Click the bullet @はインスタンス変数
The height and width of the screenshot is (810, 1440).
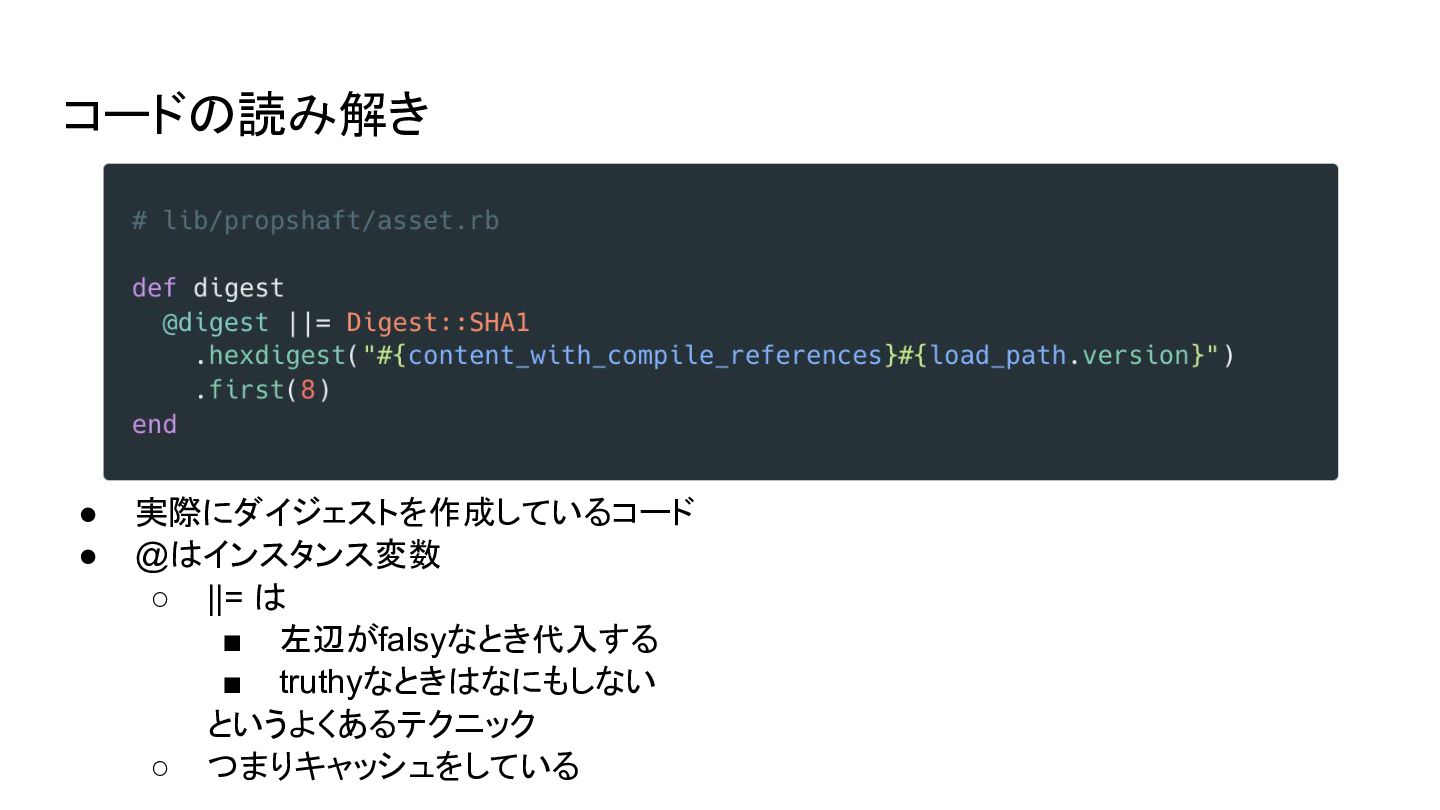(x=287, y=554)
